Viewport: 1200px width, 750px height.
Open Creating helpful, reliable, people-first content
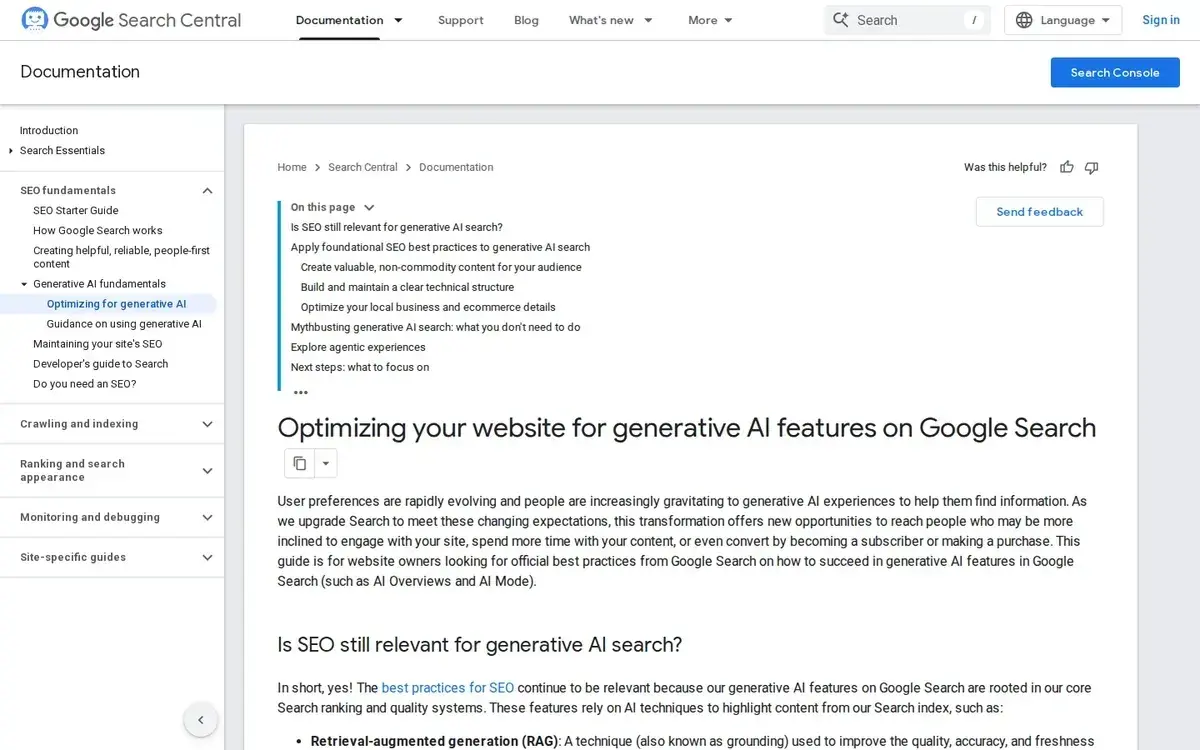point(121,257)
